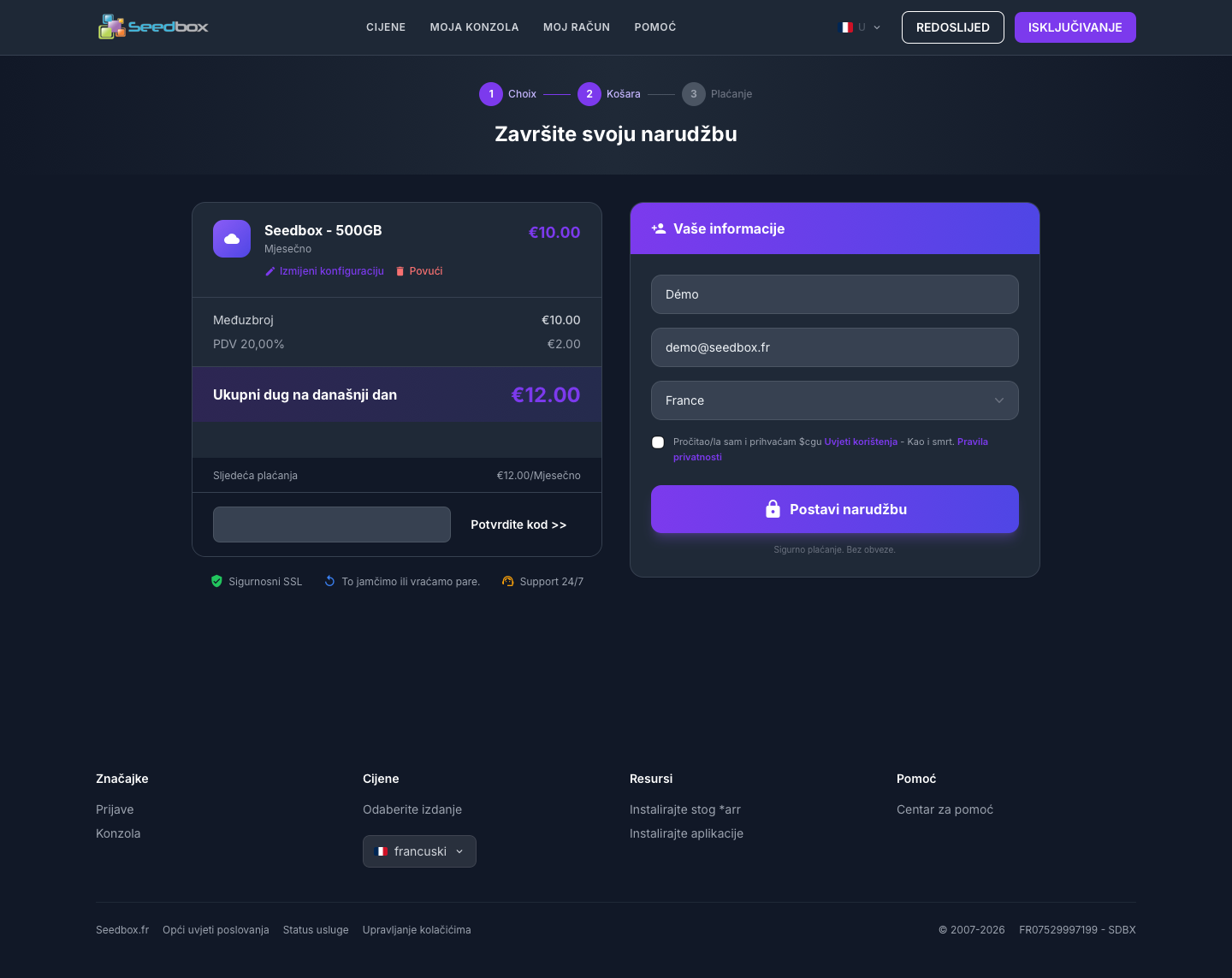Click the trash icon next to Povući
The width and height of the screenshot is (1232, 978).
400,271
